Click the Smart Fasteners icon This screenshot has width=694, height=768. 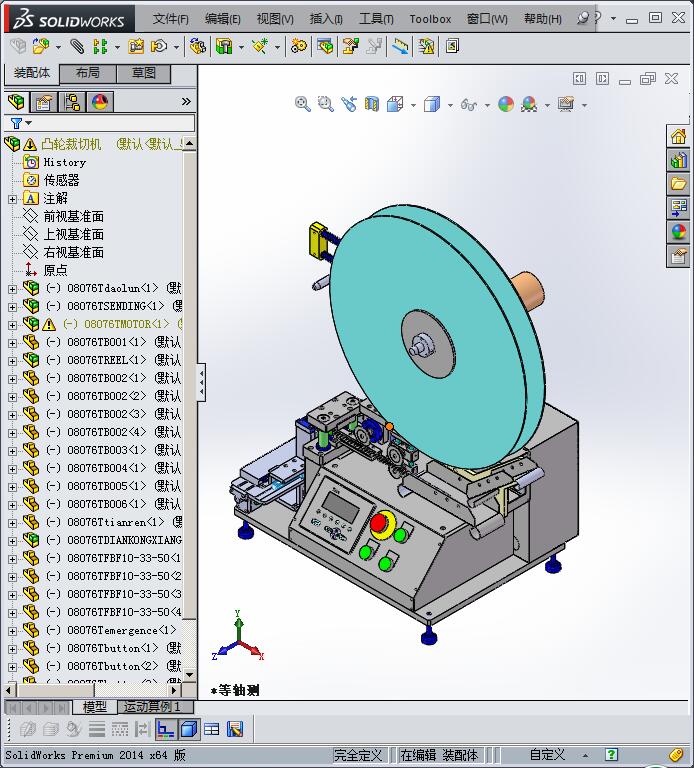pos(136,47)
